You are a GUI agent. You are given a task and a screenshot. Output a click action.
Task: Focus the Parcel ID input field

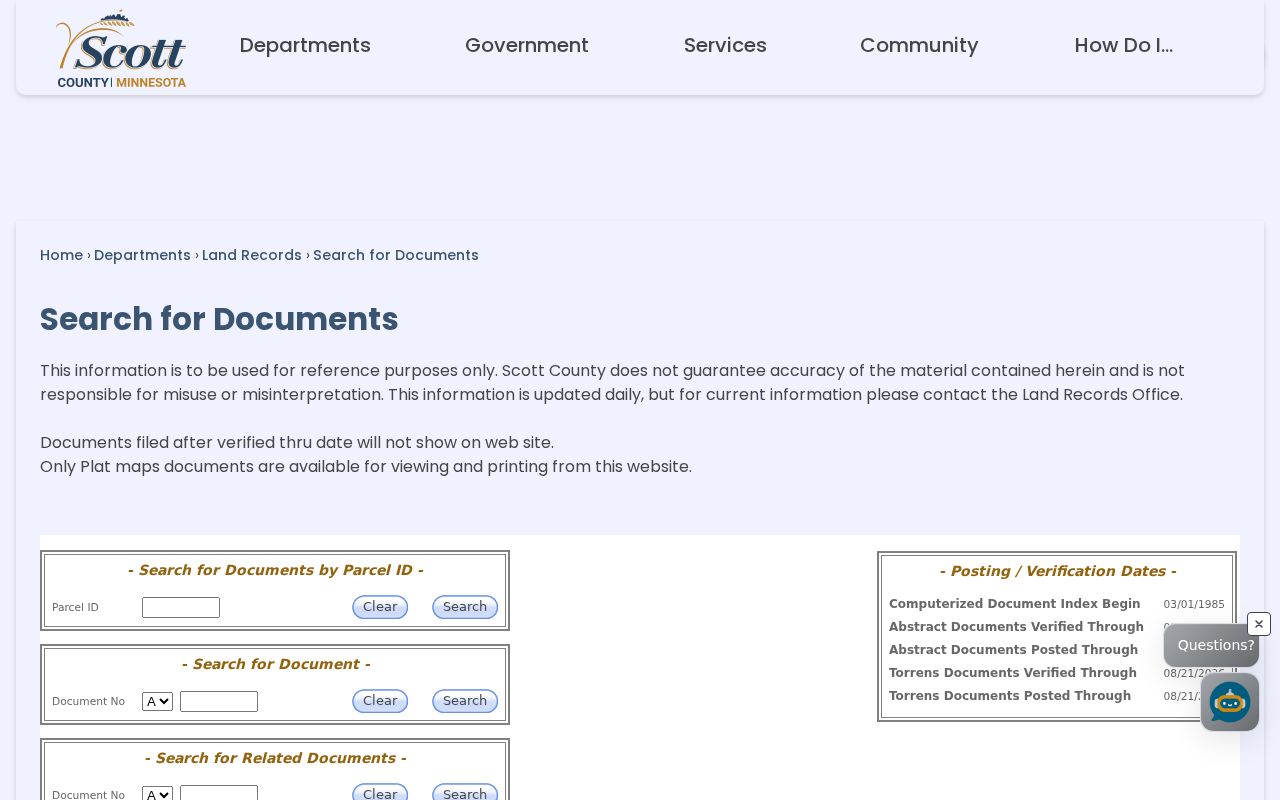tap(181, 607)
